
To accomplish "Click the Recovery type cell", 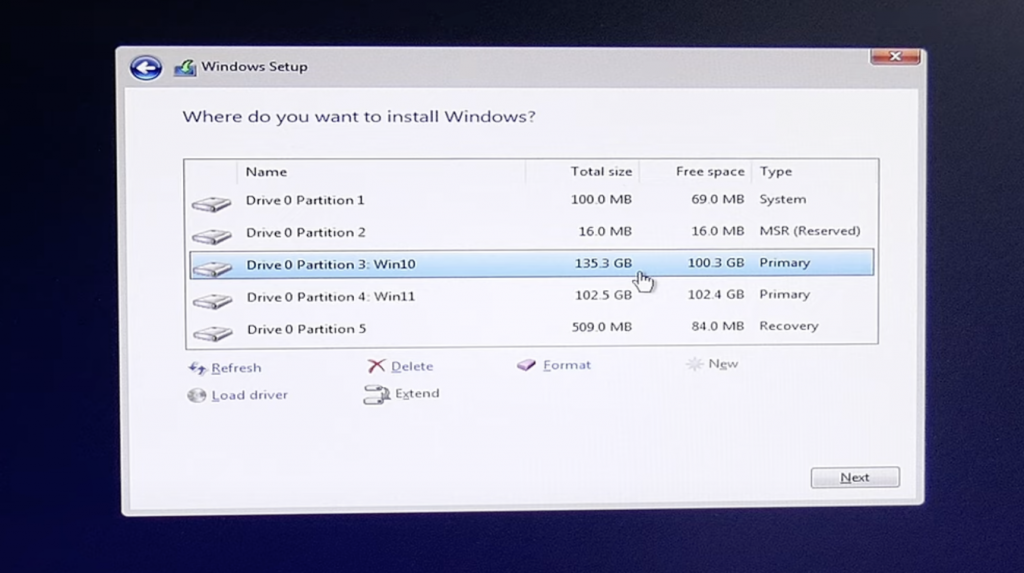I will click(x=788, y=325).
